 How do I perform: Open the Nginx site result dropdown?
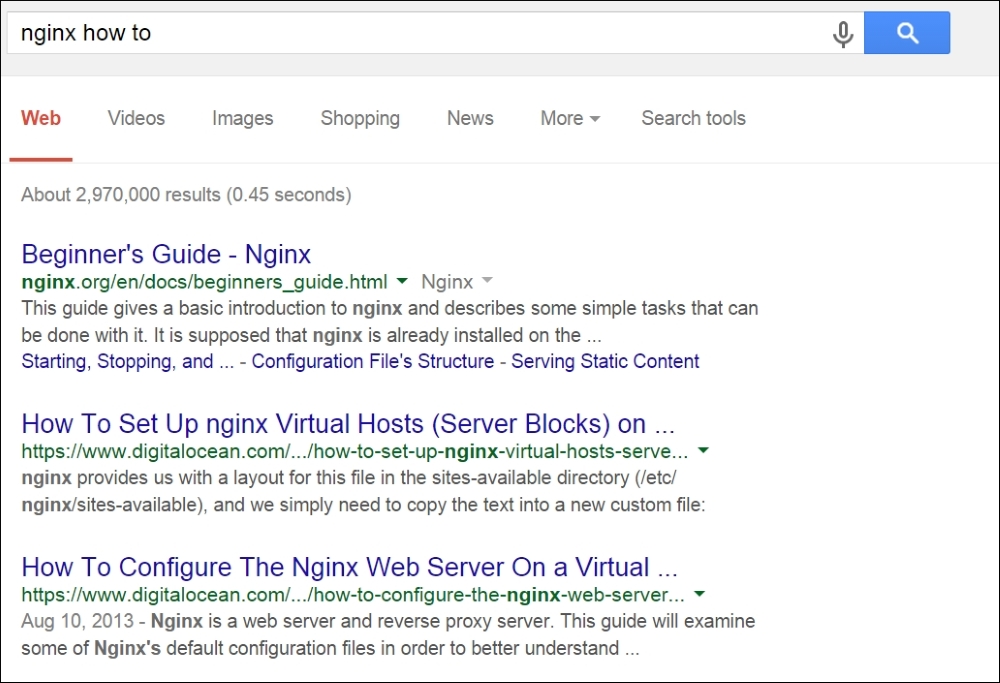486,282
